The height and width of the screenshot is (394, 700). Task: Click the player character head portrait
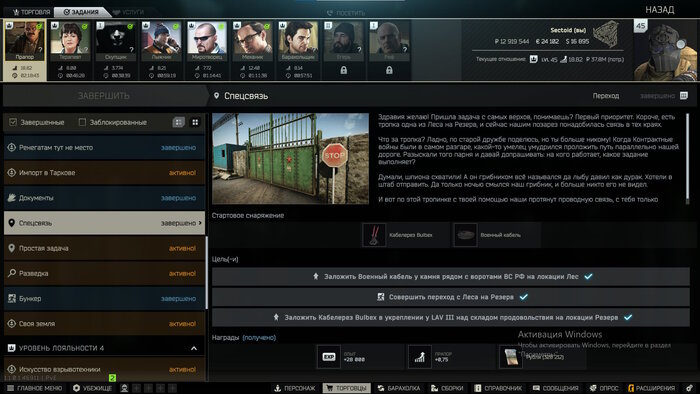pos(666,50)
